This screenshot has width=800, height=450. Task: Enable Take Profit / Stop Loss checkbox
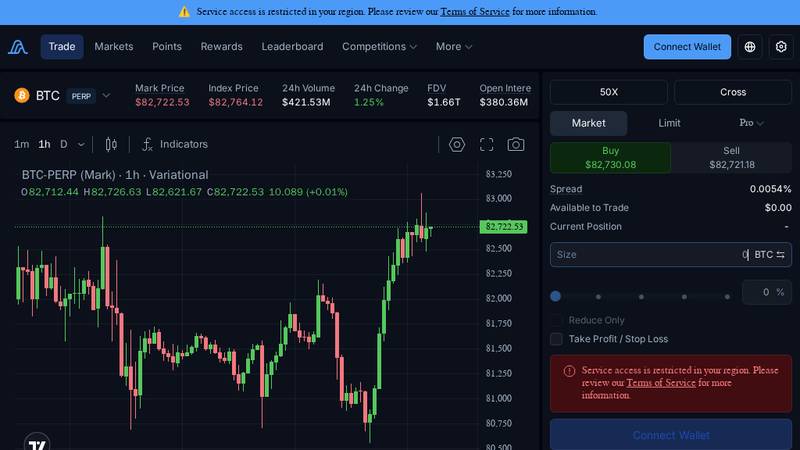[556, 339]
